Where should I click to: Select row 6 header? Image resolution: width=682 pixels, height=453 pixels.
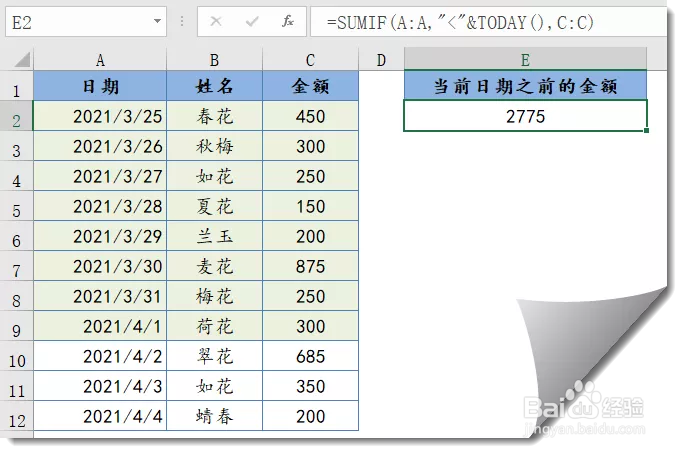click(x=17, y=236)
